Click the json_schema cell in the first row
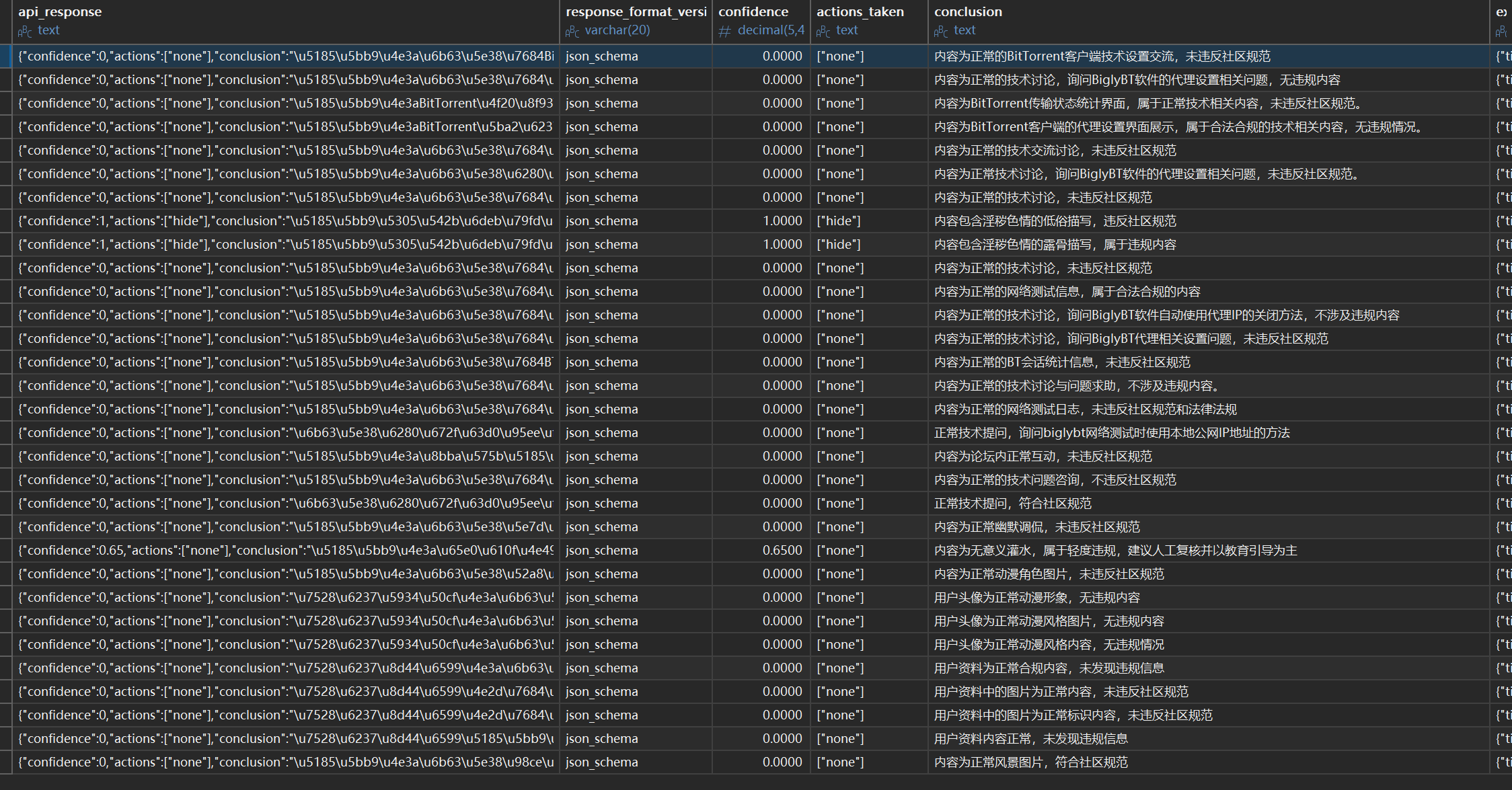 coord(601,56)
